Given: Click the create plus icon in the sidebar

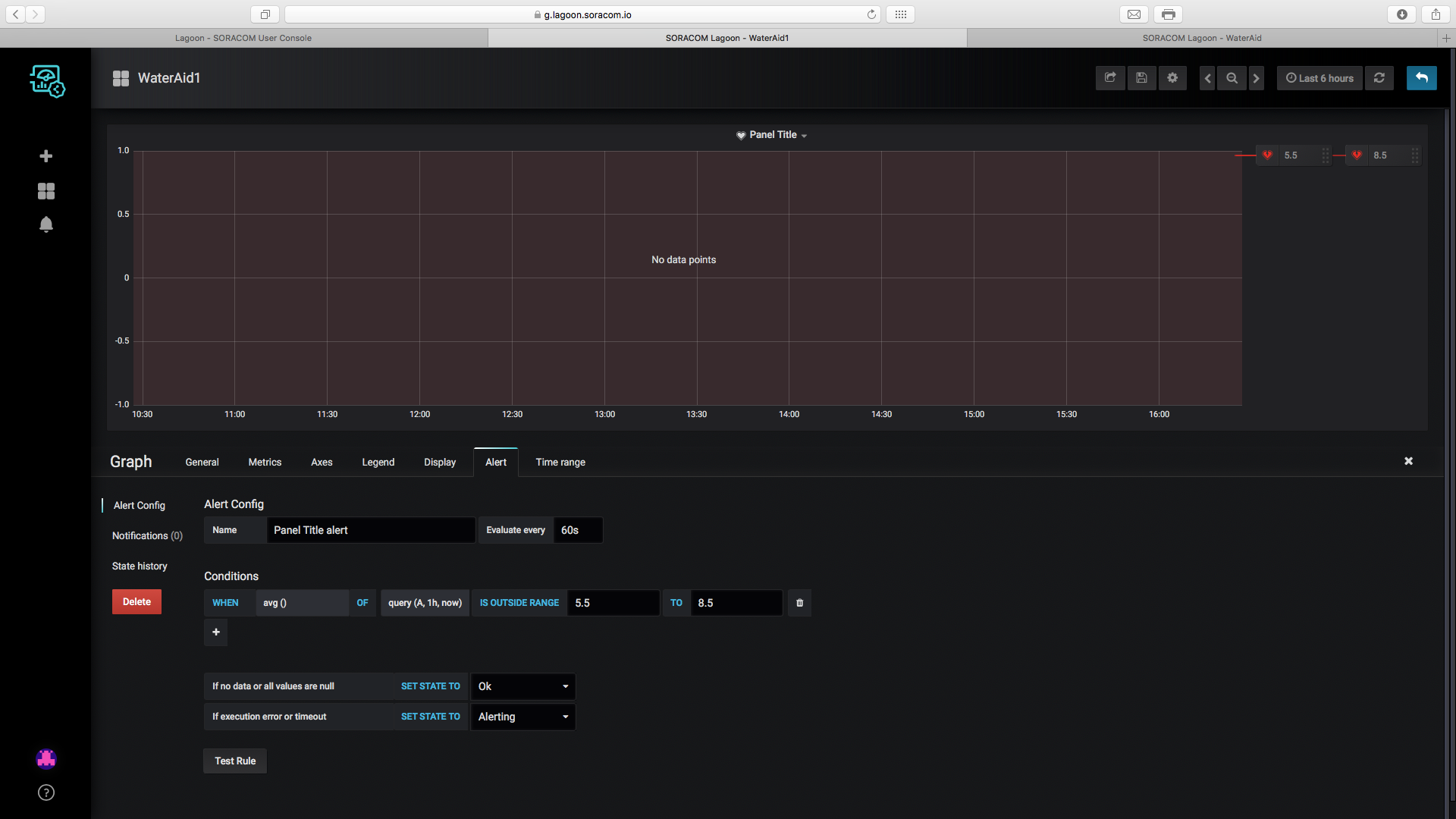Looking at the screenshot, I should coord(46,155).
